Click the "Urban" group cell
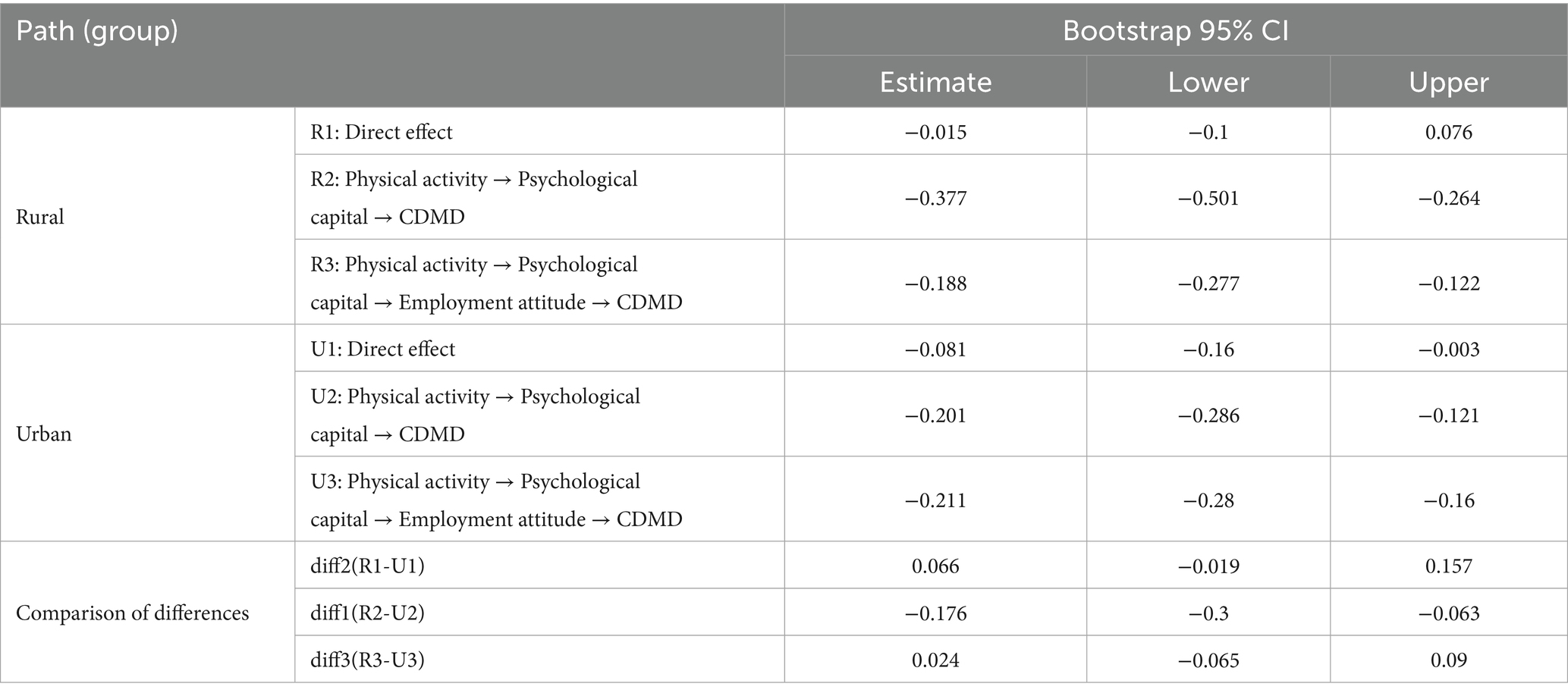The height and width of the screenshot is (696, 1568). click(x=43, y=434)
